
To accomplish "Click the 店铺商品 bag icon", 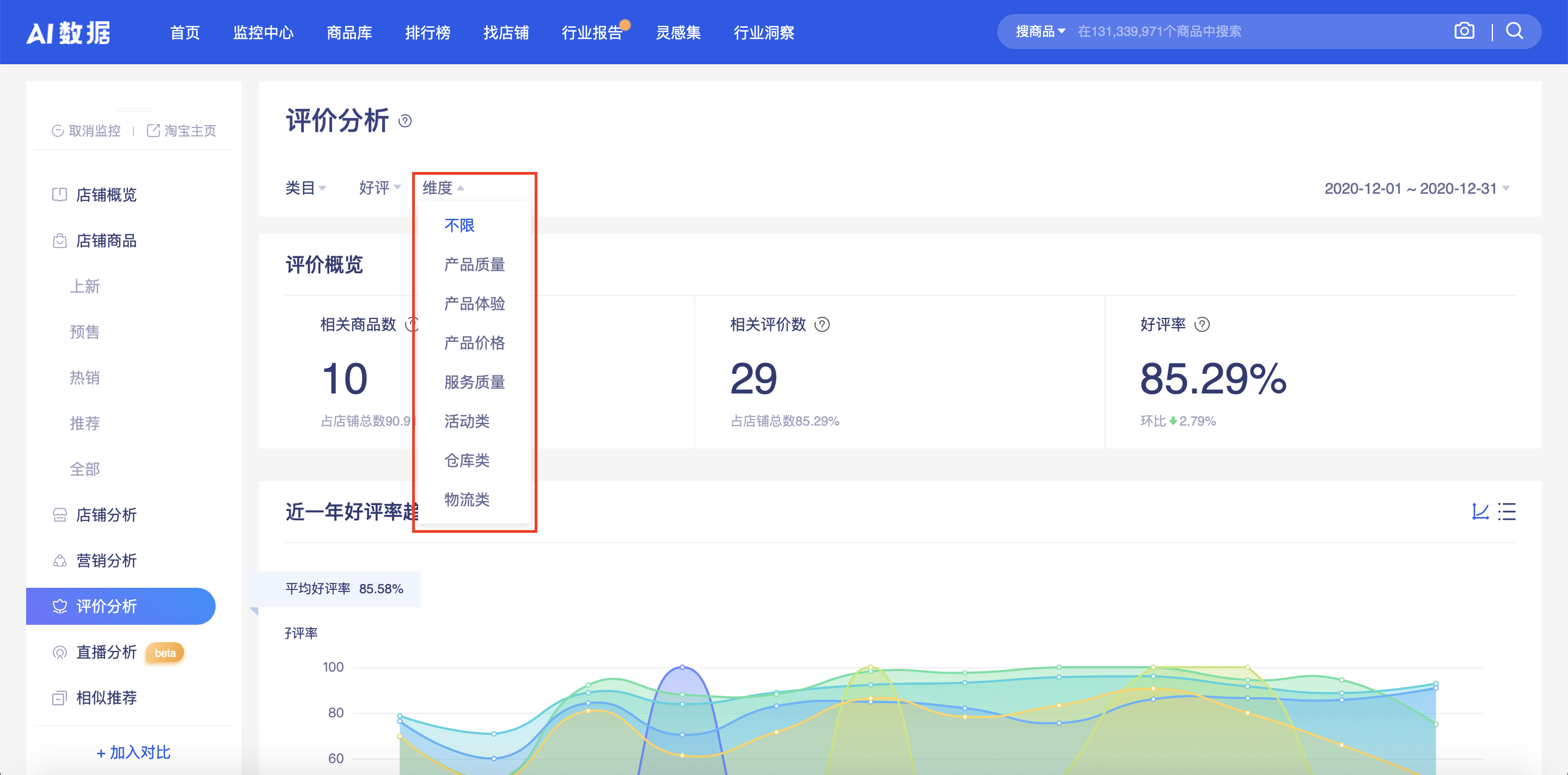I will (x=60, y=241).
